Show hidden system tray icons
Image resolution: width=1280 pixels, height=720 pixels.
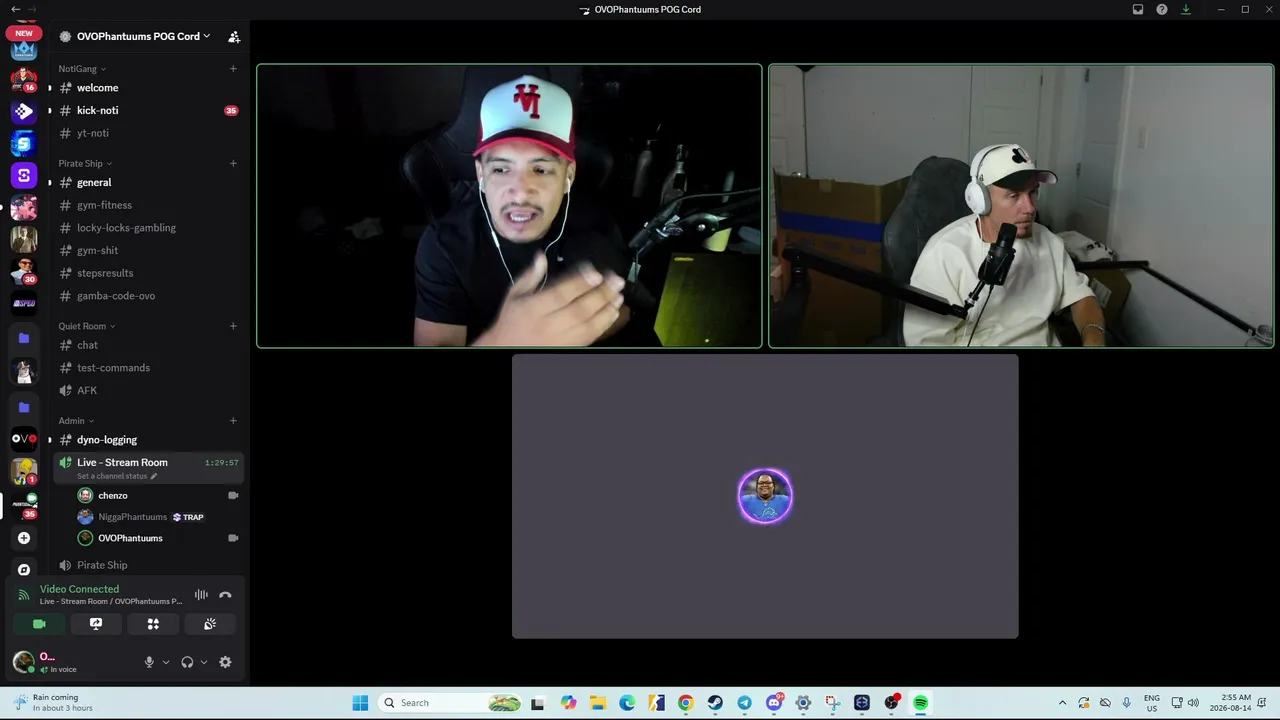coord(1062,703)
